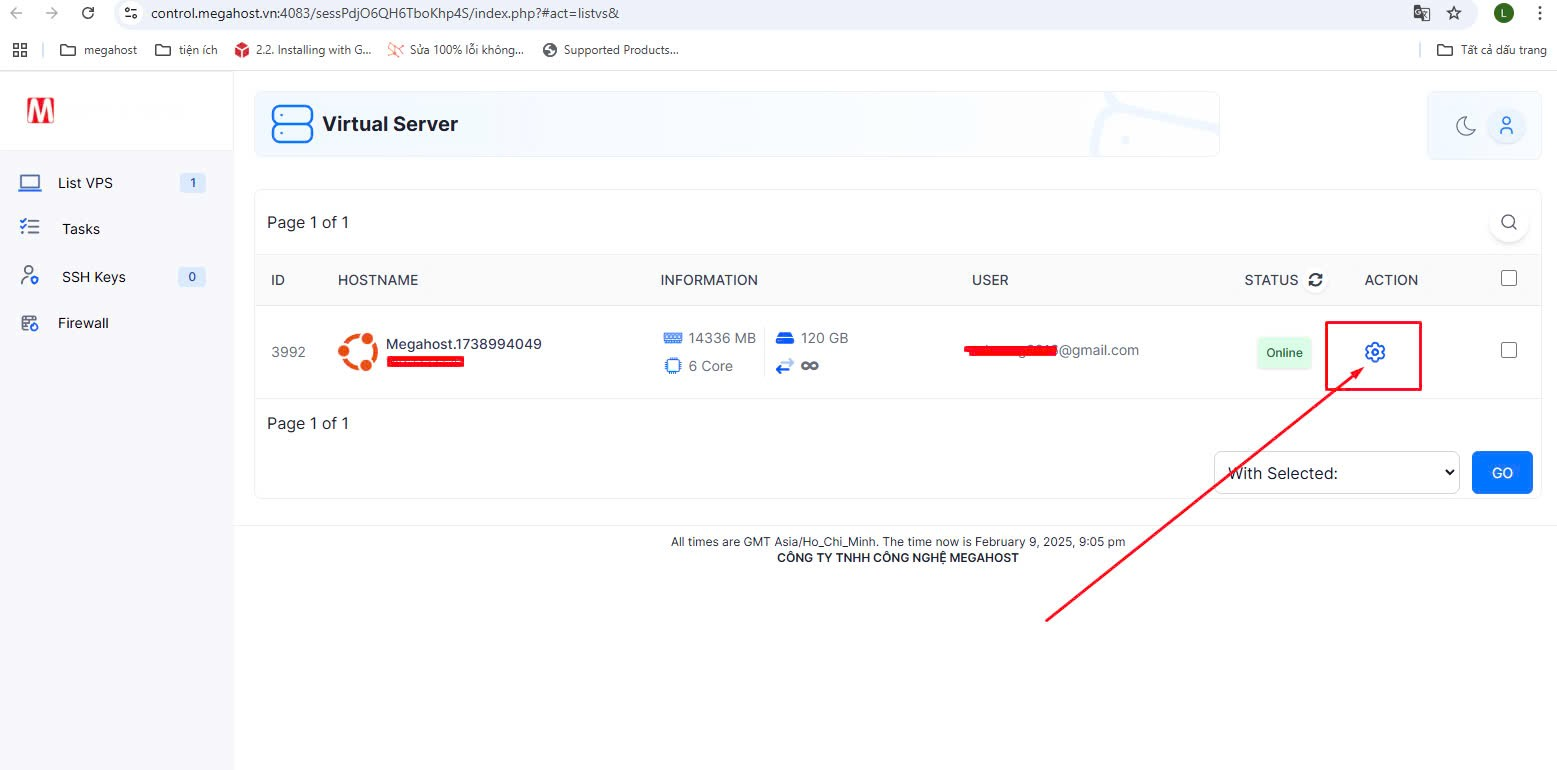The height and width of the screenshot is (770, 1557).
Task: Open the VPS manage gear icon
Action: point(1374,352)
